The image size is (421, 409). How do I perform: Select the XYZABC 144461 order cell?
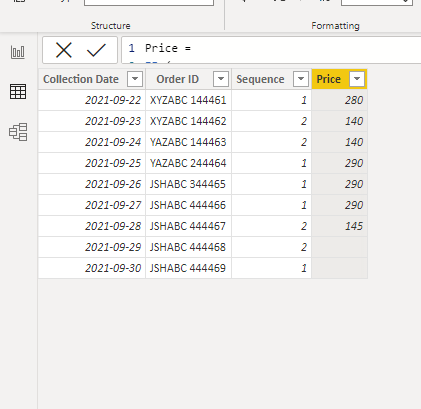point(188,100)
